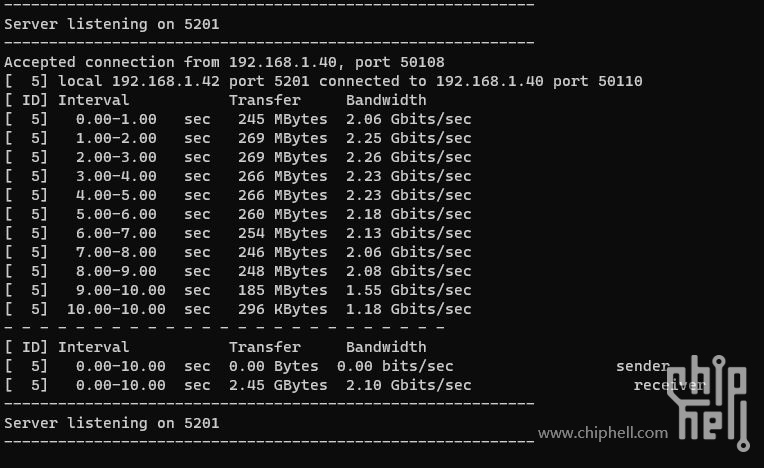Click the 'local 192.168.1.42 port 5201' line
Screen dimensions: 764x468
(x=323, y=81)
